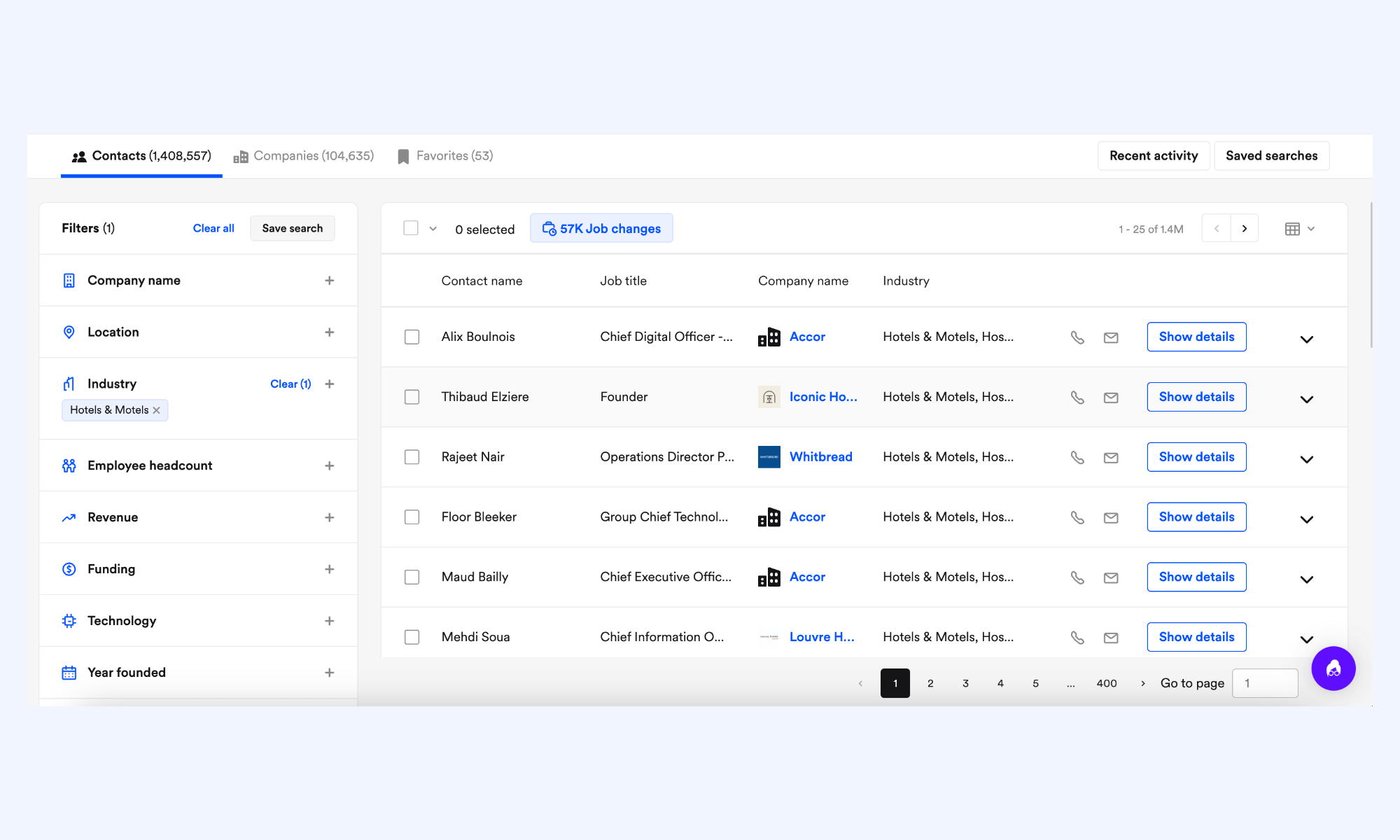1400x840 pixels.
Task: Select Thibaud Elziere checkbox
Action: coord(412,397)
